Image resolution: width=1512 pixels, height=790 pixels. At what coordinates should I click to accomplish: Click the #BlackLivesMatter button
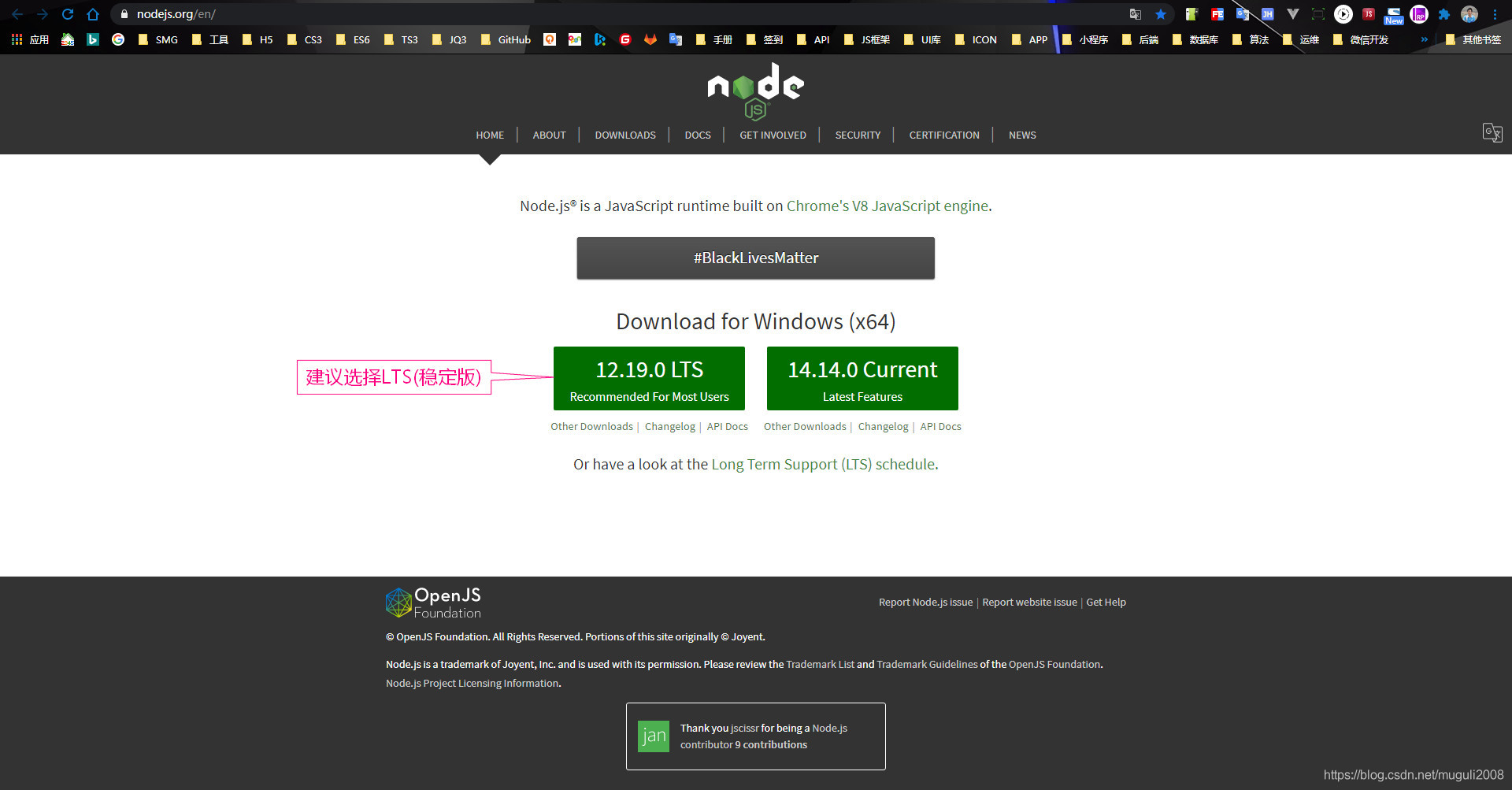(x=756, y=258)
